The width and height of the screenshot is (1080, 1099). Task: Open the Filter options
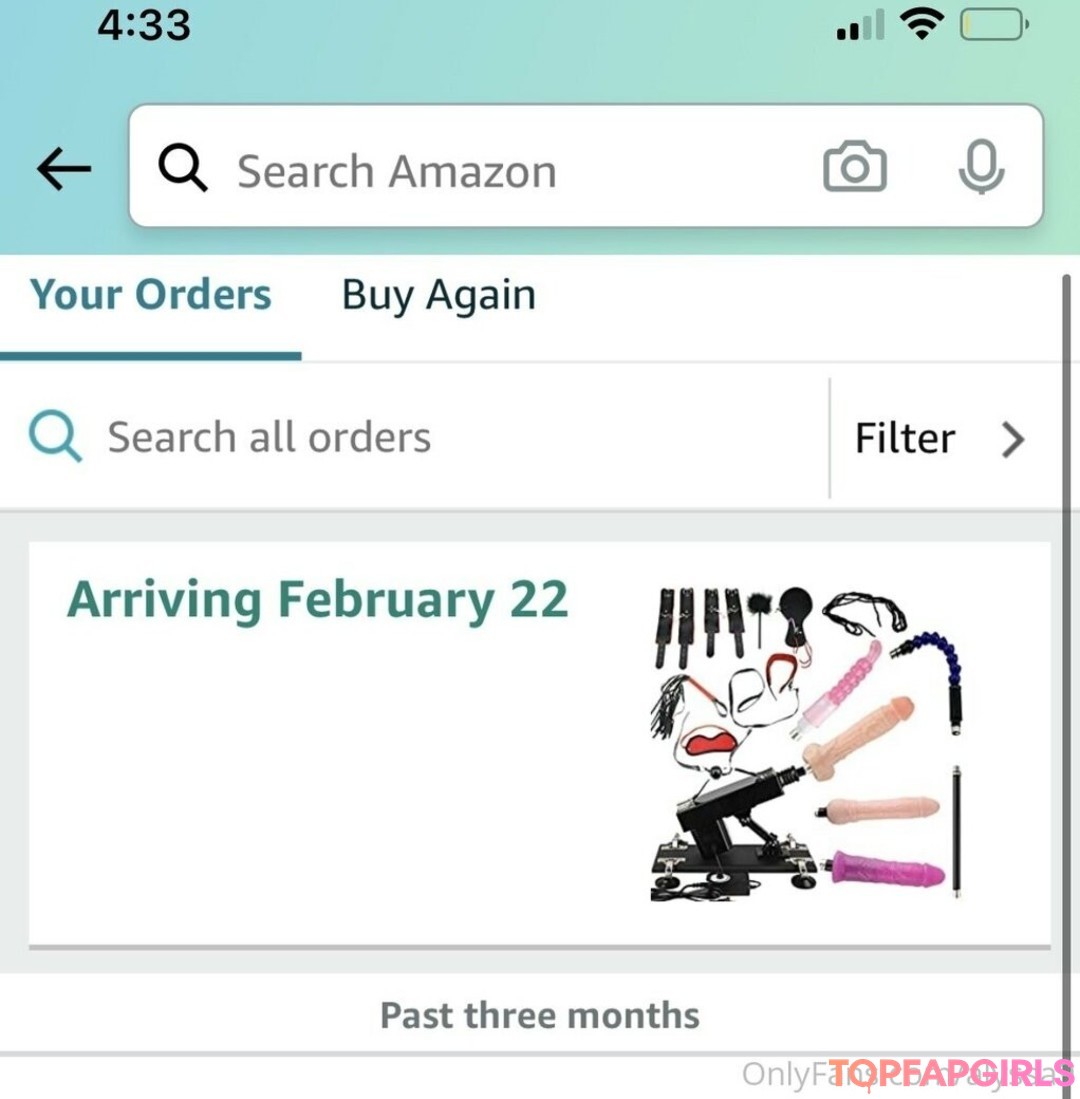tap(939, 439)
